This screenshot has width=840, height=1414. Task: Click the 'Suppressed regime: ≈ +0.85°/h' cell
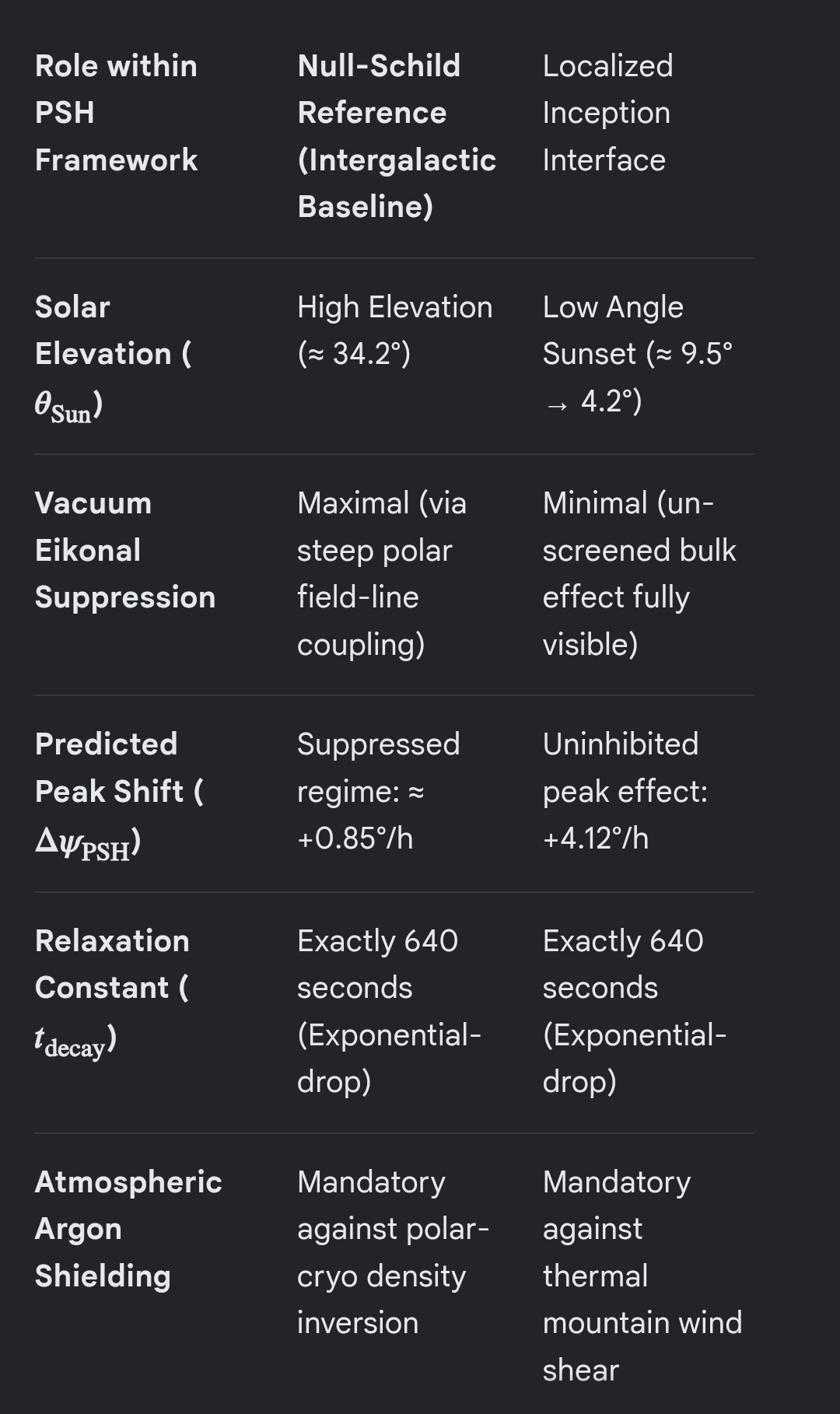(x=378, y=791)
